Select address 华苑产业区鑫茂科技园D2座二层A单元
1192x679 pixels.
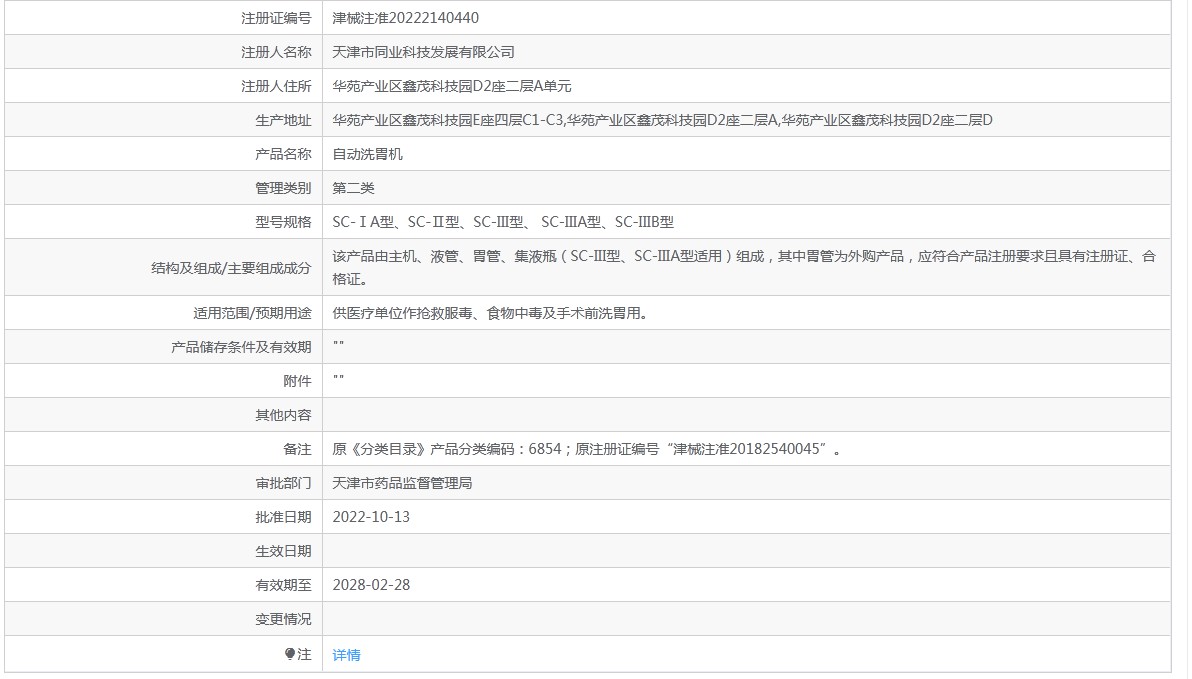tap(452, 86)
